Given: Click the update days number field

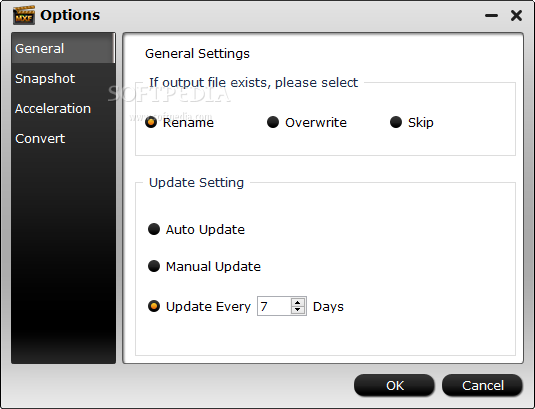Looking at the screenshot, I should 274,306.
